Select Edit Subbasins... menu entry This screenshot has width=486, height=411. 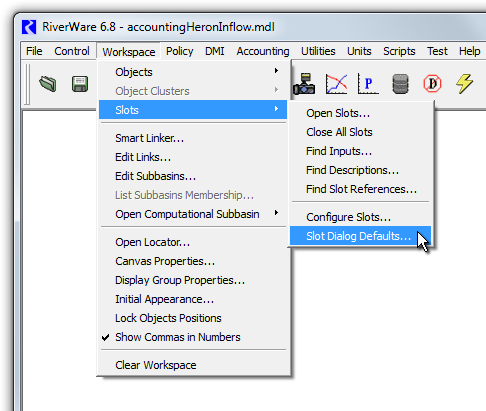pyautogui.click(x=193, y=176)
